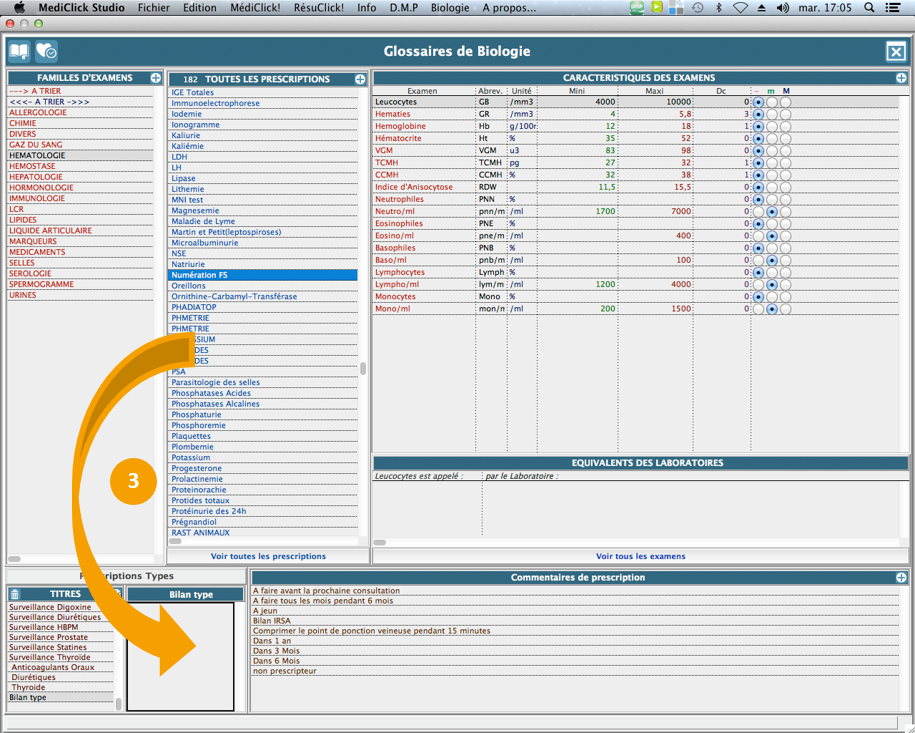Select the '-' radio button for Neutro/ml

click(758, 212)
